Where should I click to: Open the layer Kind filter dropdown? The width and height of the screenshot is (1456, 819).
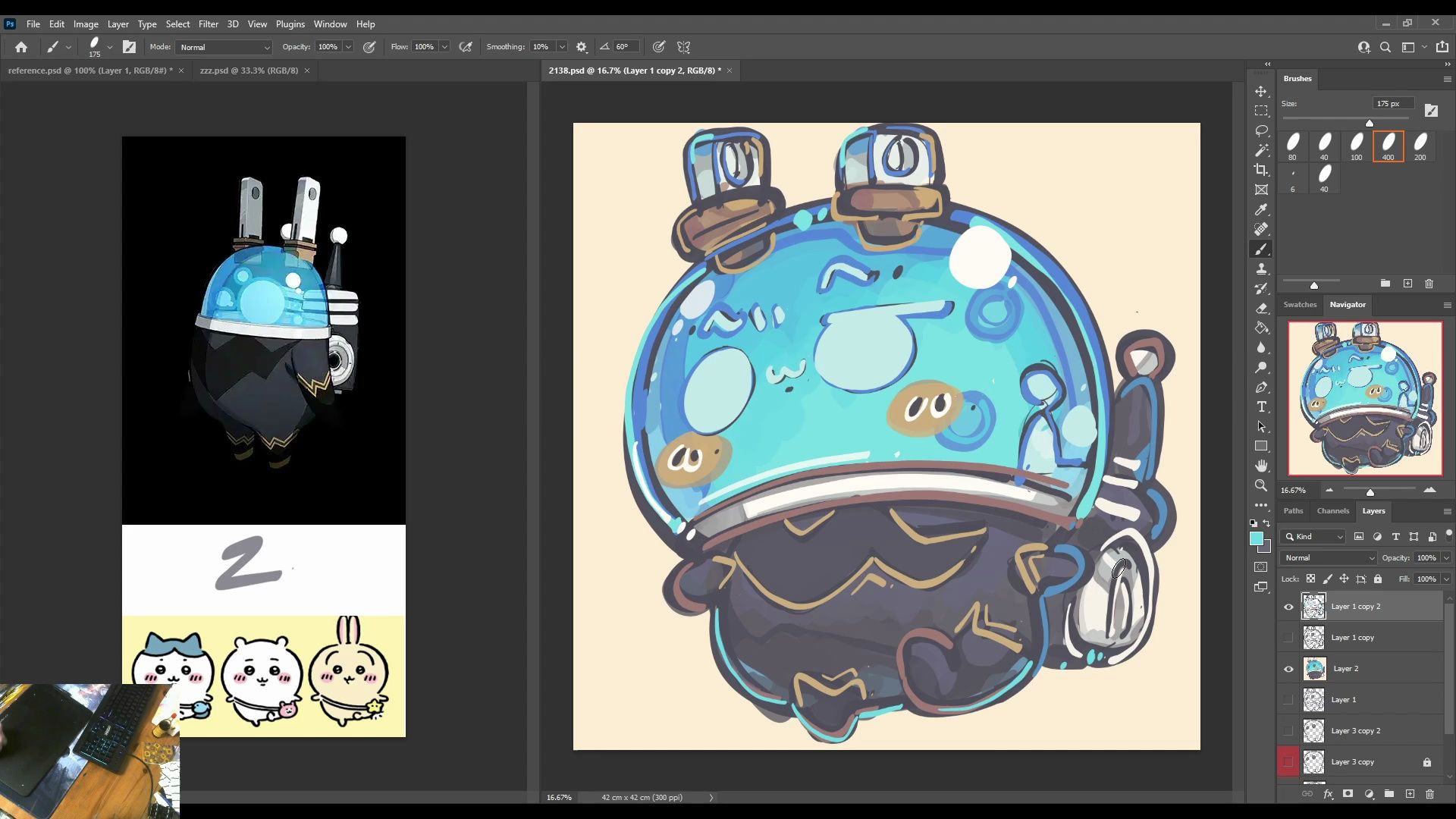click(x=1313, y=536)
